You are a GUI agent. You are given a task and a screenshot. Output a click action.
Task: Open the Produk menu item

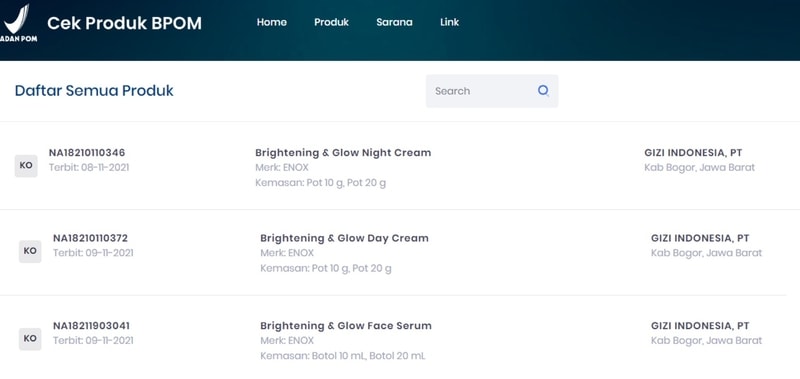click(332, 22)
